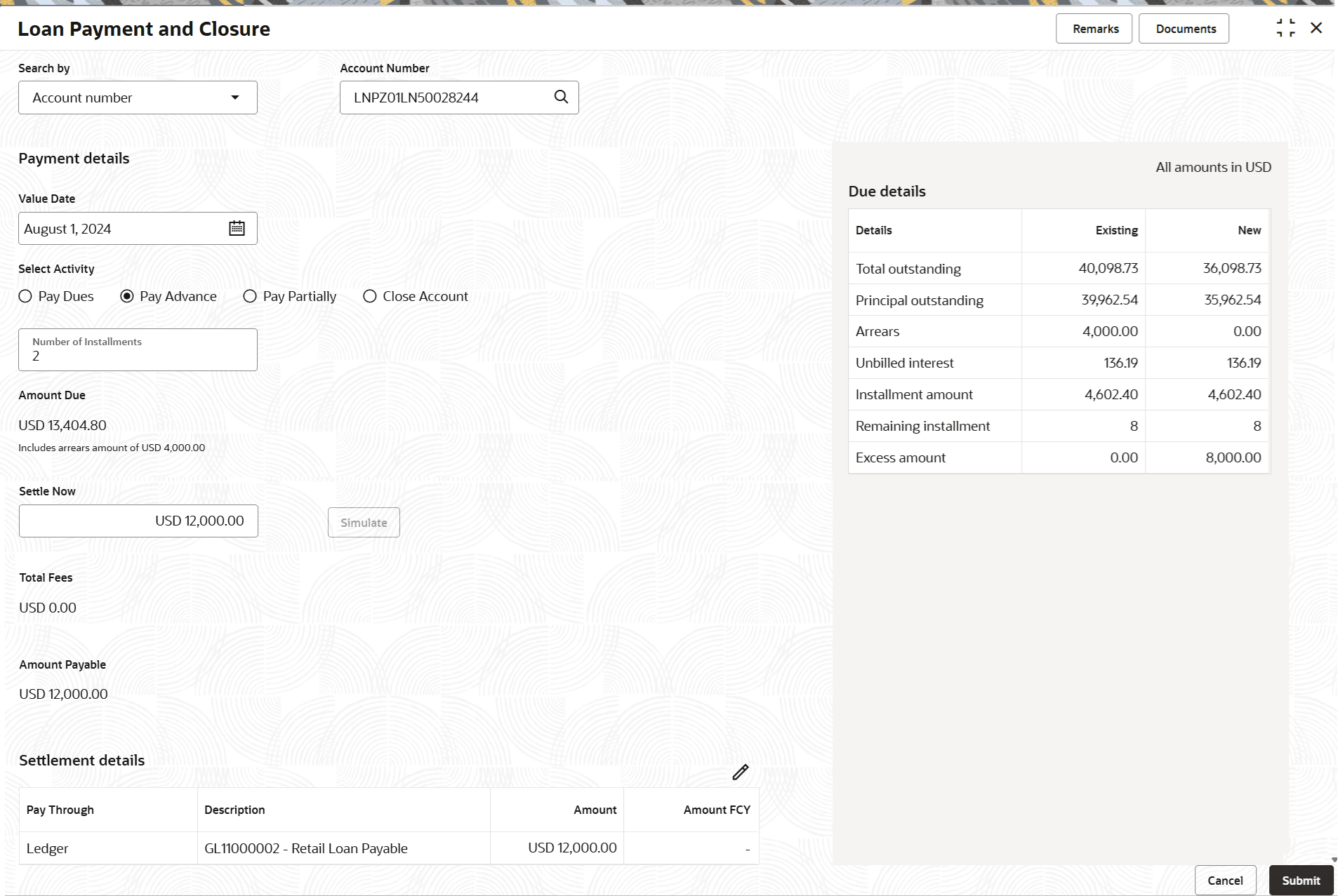Click the Remaining installment row label
The image size is (1338, 896).
tap(922, 426)
